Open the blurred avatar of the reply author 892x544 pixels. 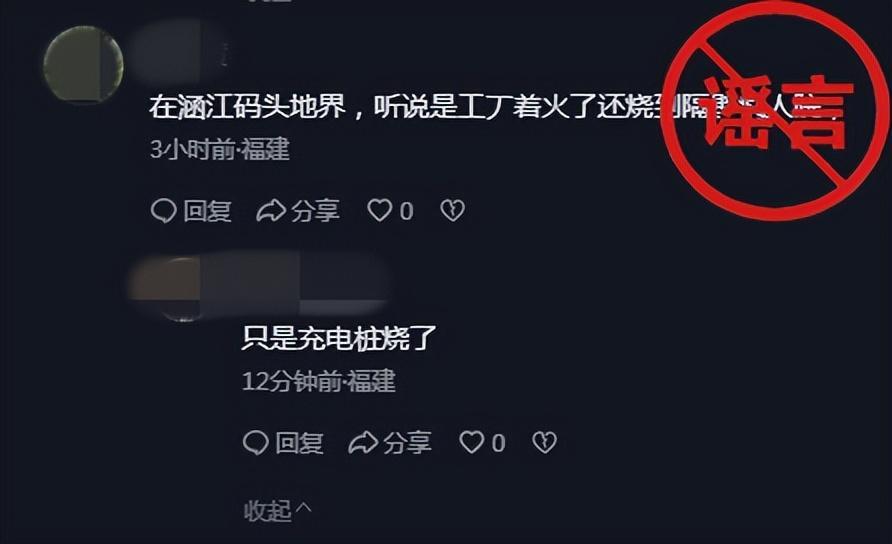pos(179,289)
